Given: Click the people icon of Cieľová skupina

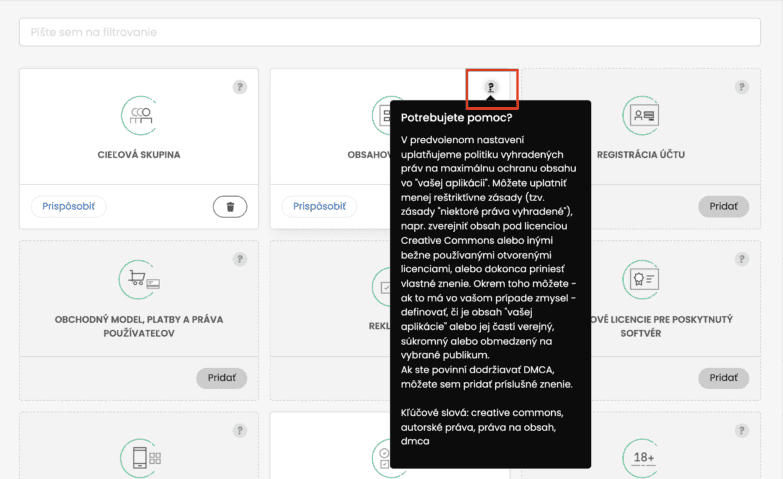Looking at the screenshot, I should tap(139, 115).
